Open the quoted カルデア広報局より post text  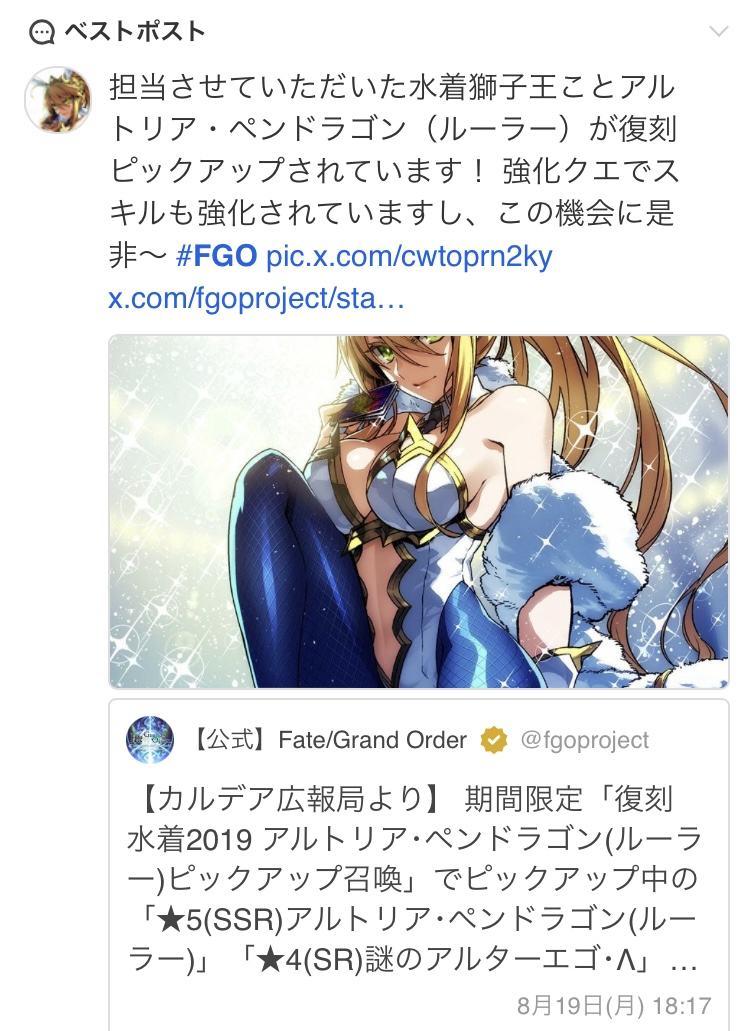pos(414,880)
